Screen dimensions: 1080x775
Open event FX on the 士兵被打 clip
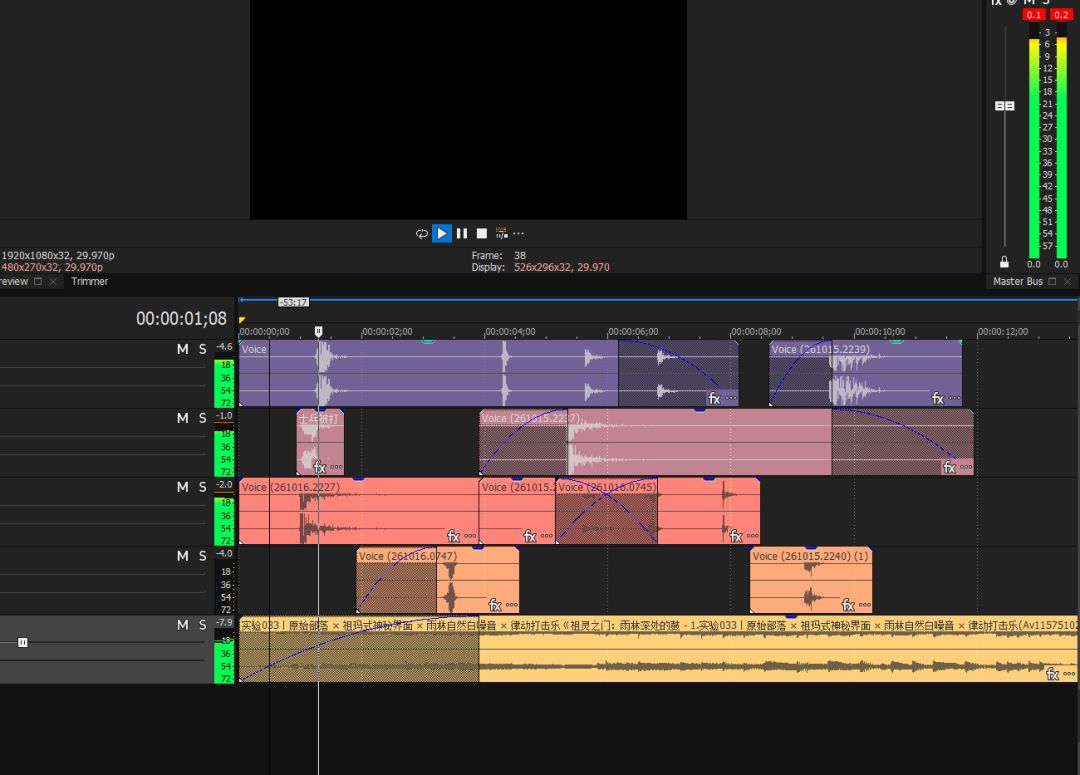pos(320,467)
